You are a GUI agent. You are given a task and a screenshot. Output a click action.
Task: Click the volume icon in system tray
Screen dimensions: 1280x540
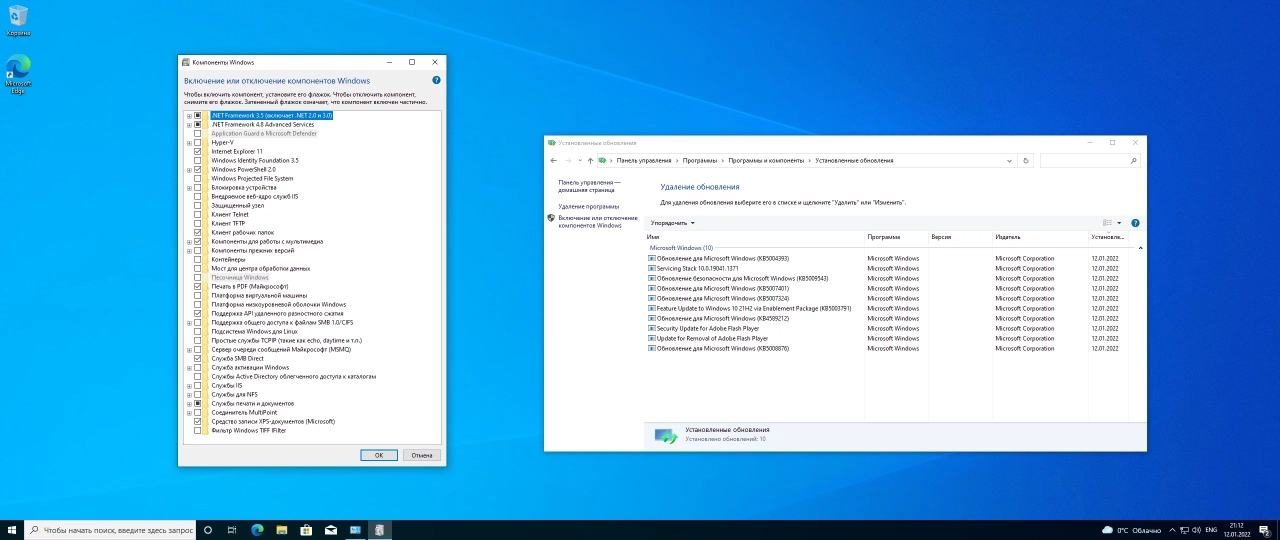tap(1197, 530)
